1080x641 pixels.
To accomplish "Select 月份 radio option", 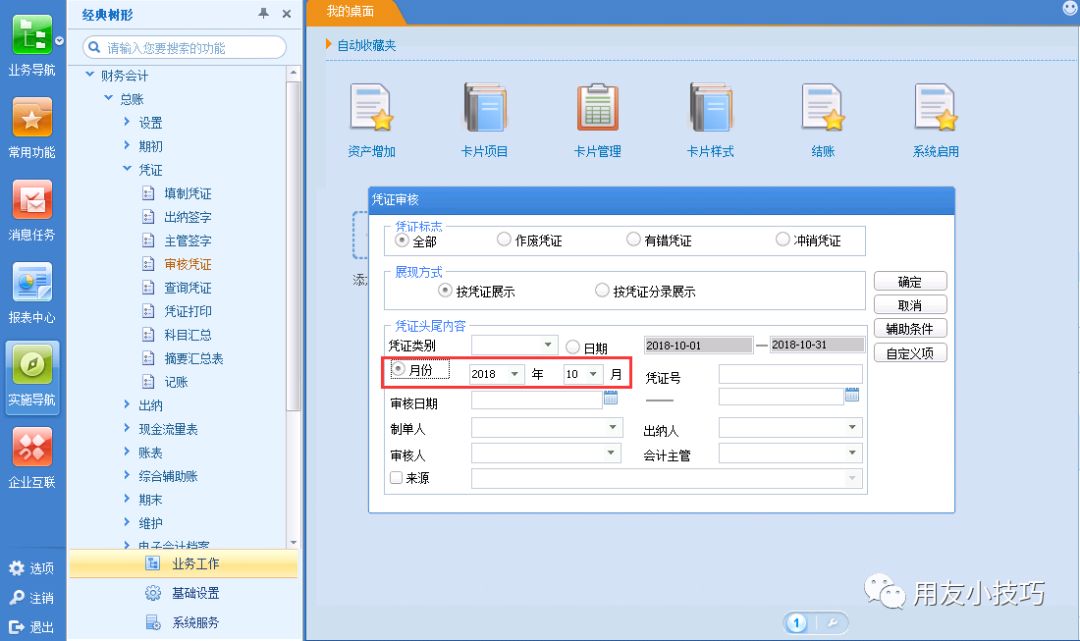I will (x=398, y=369).
